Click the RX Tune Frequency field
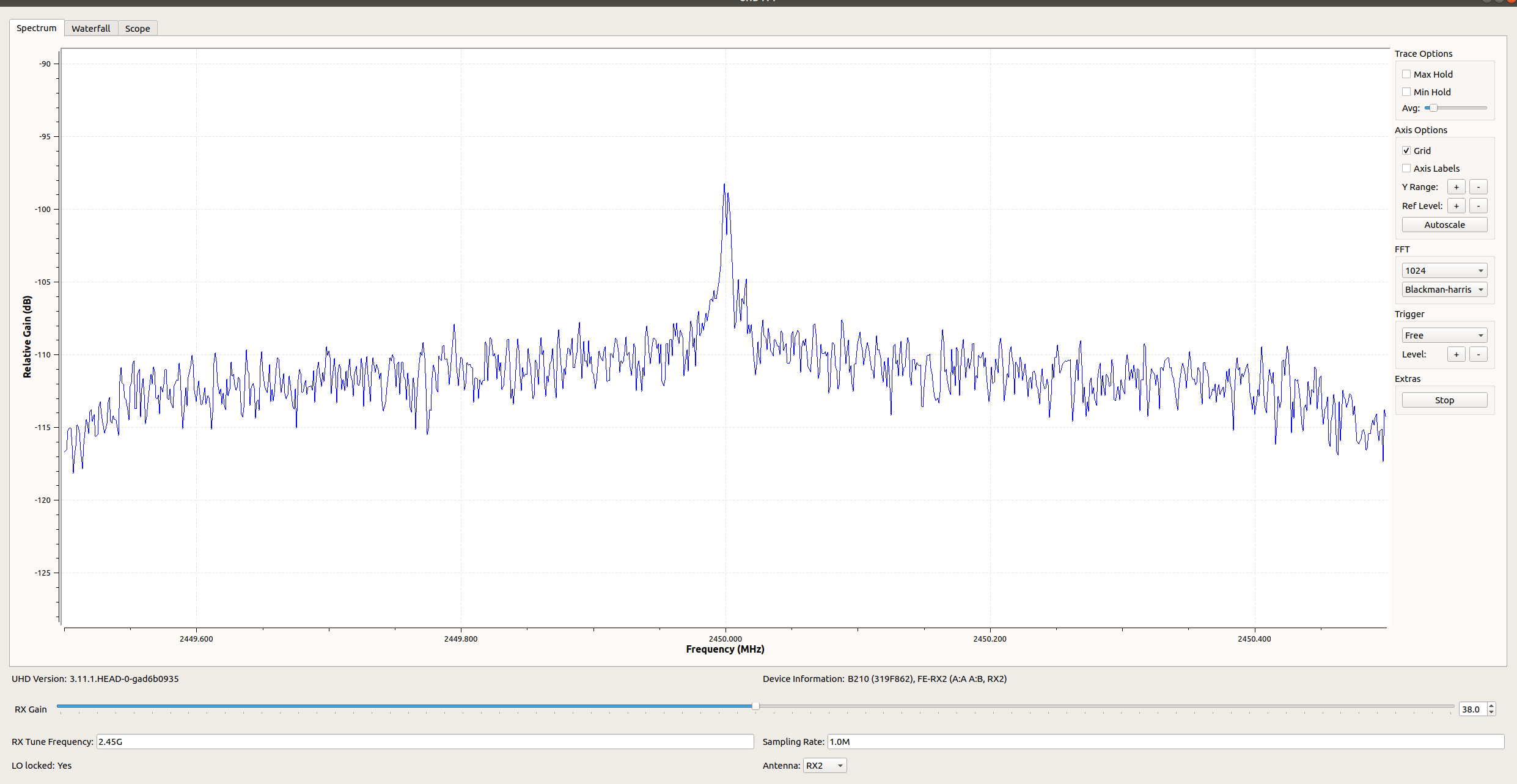 pos(425,742)
